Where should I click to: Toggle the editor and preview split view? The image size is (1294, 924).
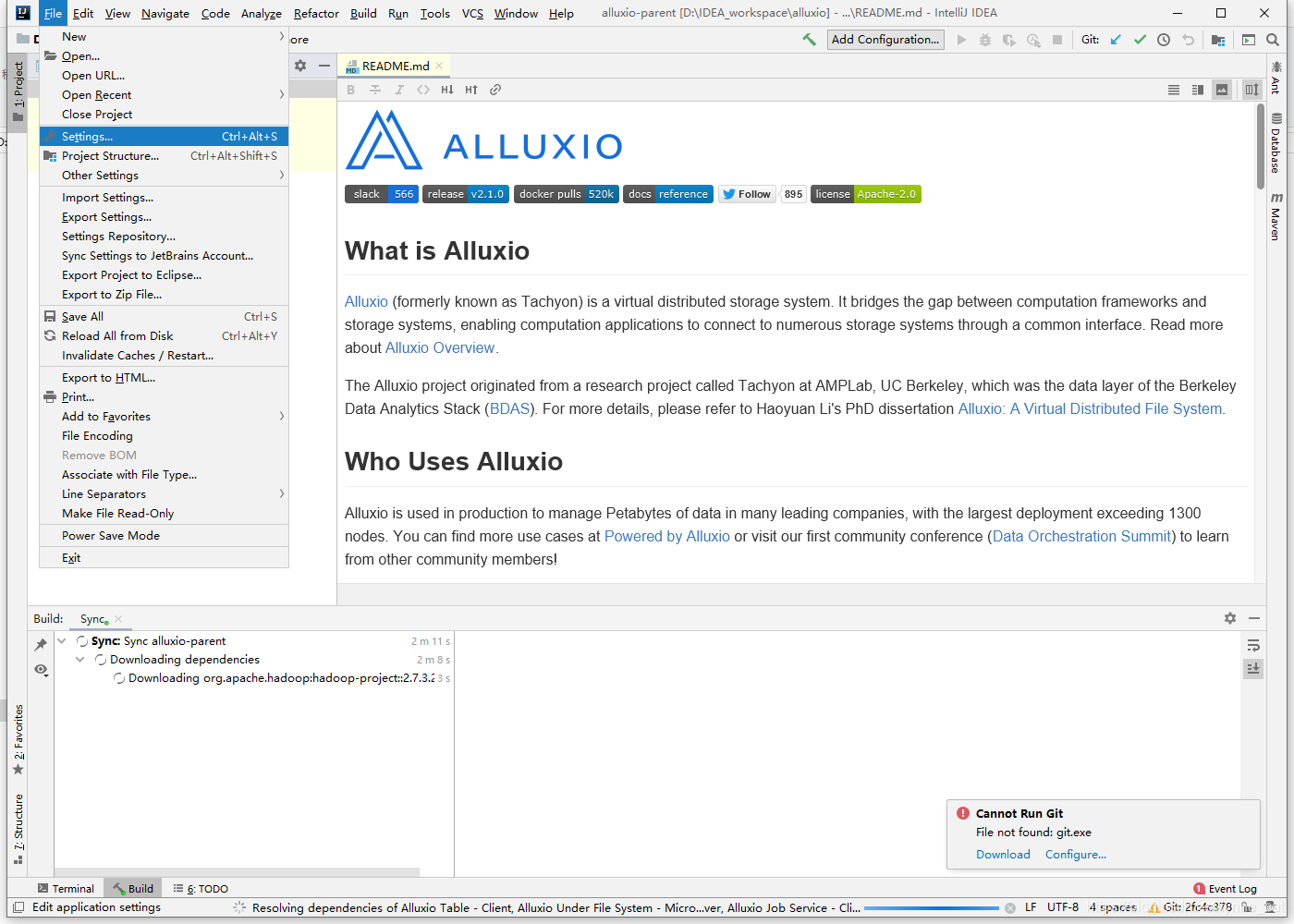click(1196, 90)
